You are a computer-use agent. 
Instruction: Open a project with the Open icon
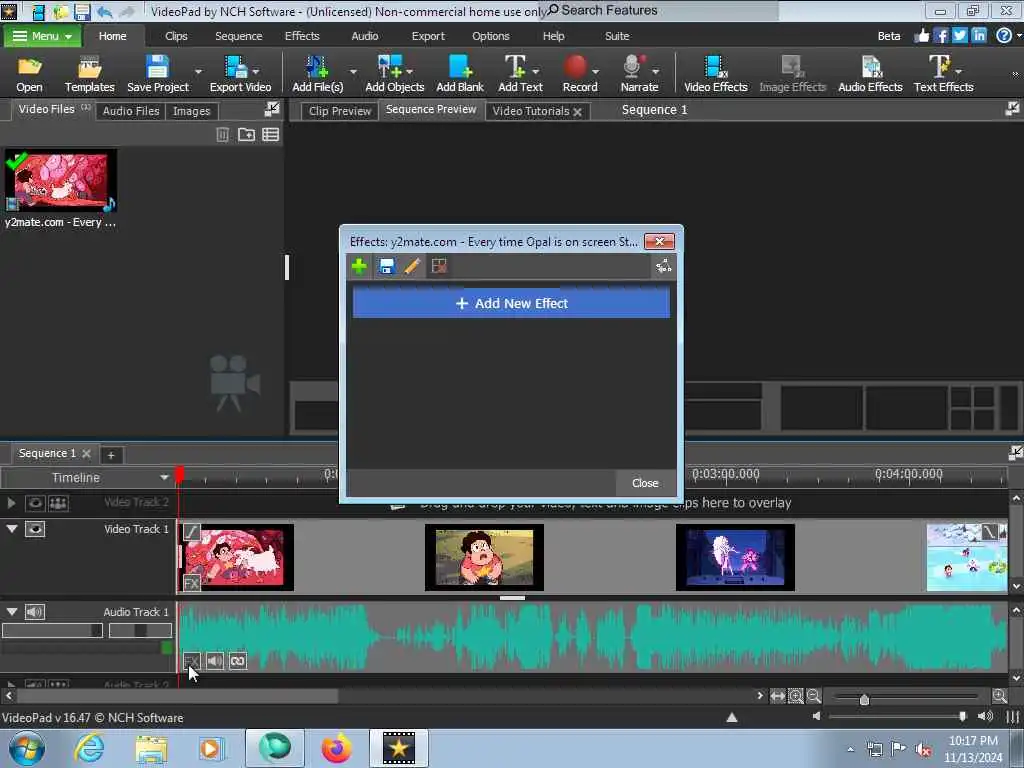coord(29,74)
